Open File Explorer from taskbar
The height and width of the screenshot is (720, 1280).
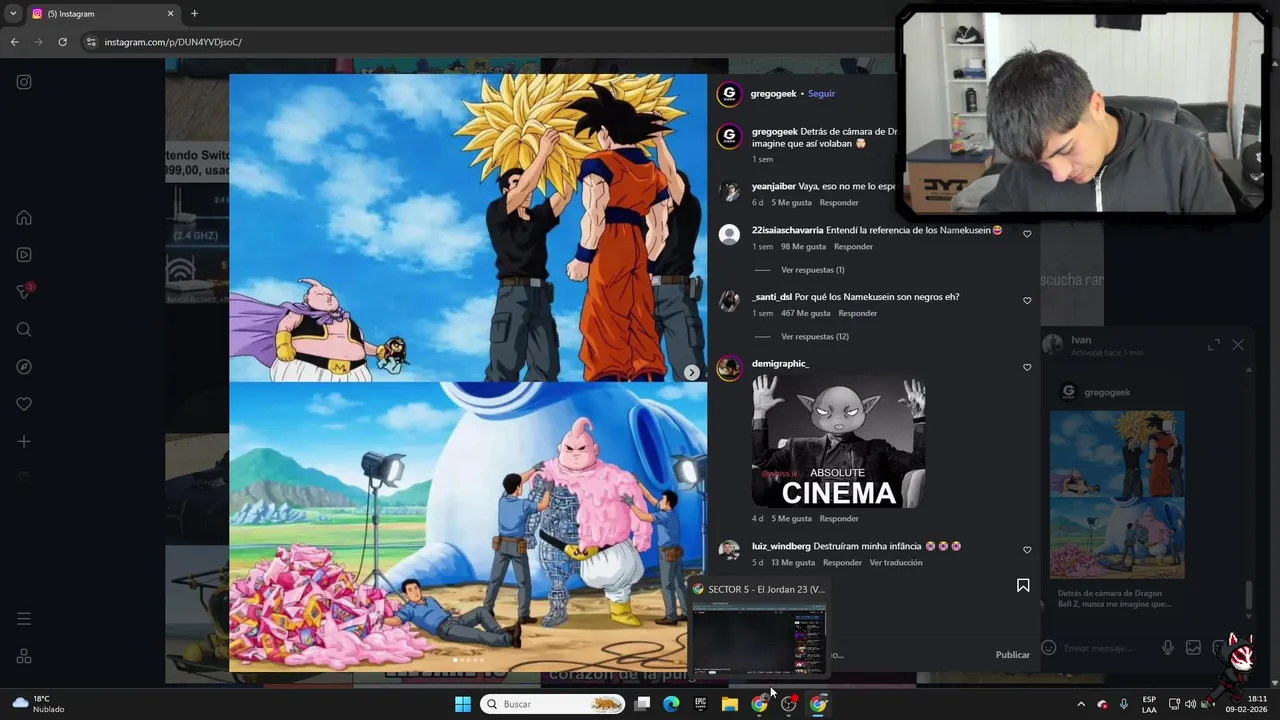(730, 704)
